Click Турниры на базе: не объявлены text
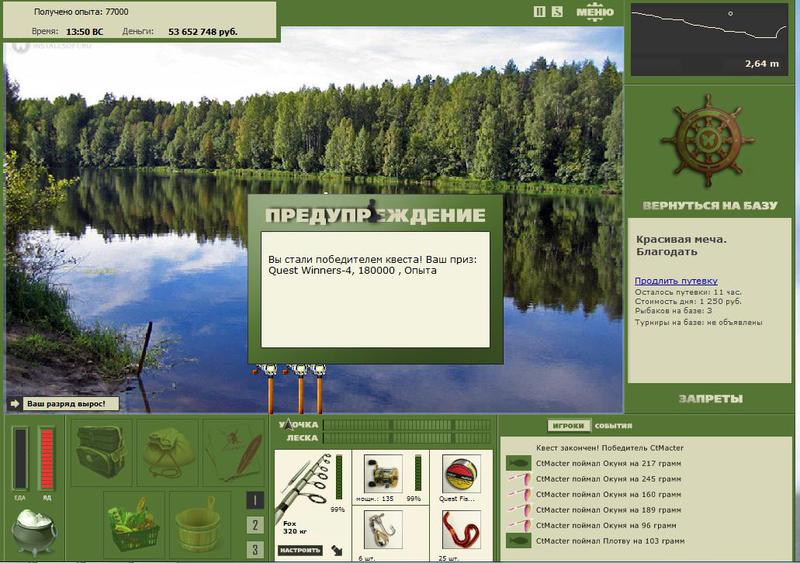The image size is (800, 563). [698, 322]
